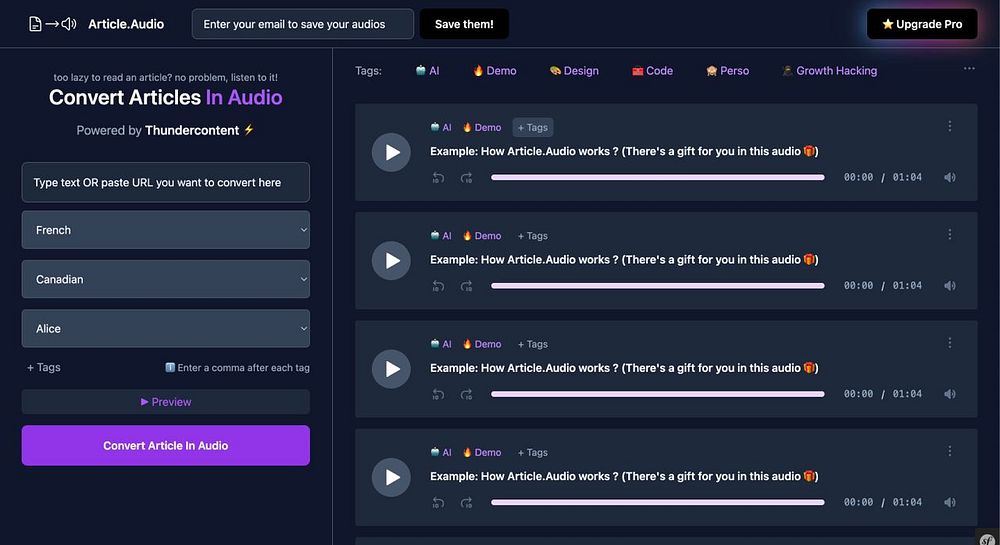
Task: Skip forward 10 seconds on first audio card
Action: (466, 178)
